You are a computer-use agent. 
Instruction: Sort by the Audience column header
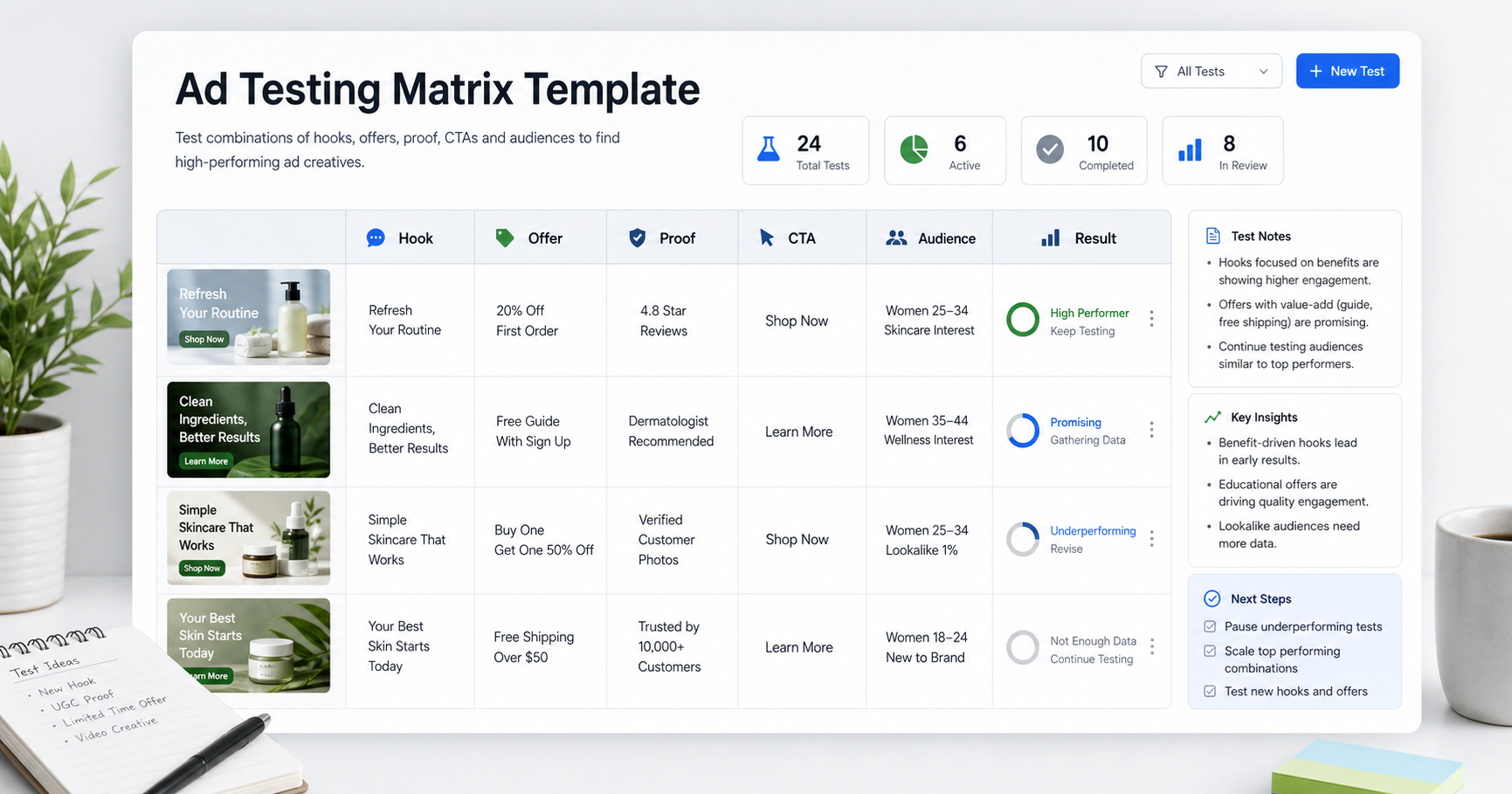[x=929, y=238]
